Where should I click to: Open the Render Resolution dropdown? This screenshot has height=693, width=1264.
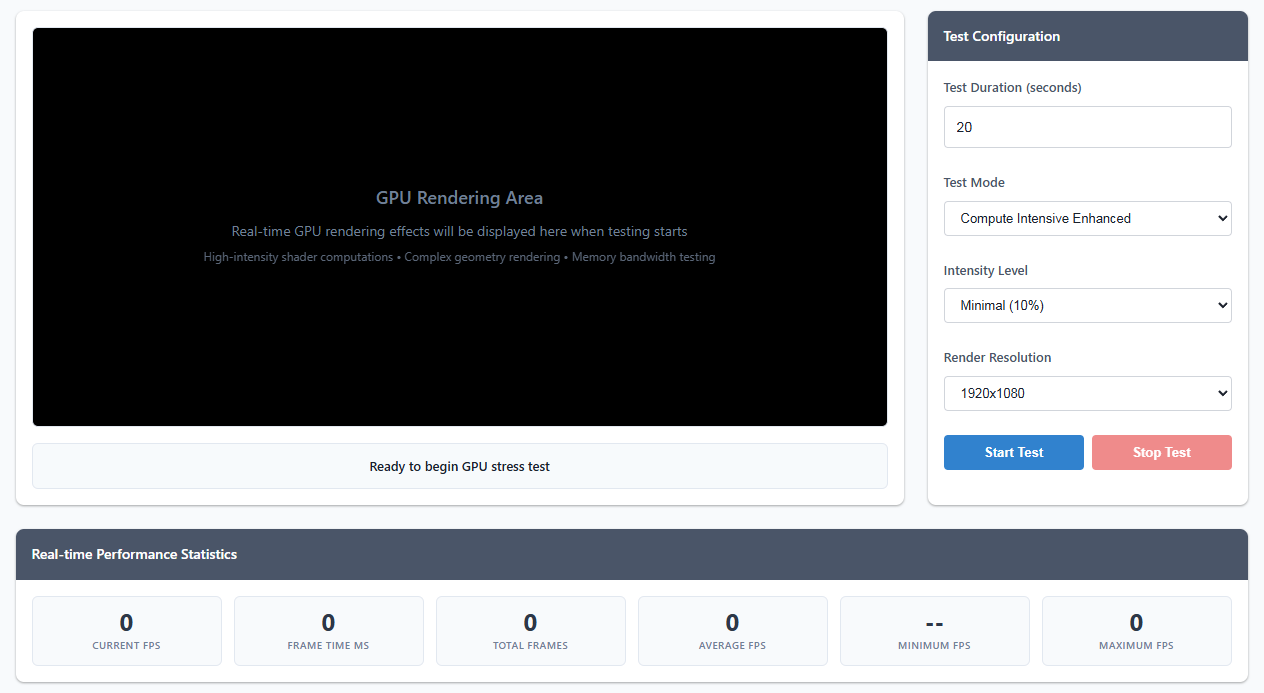click(x=1087, y=393)
